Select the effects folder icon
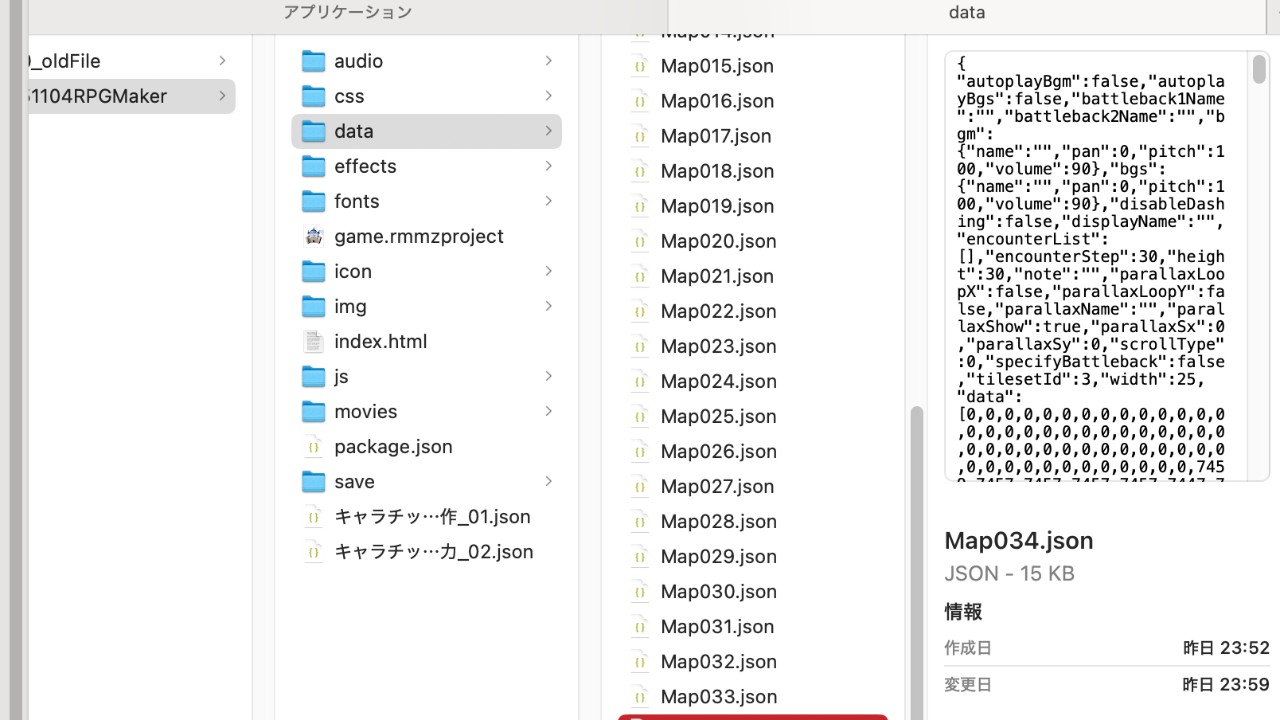This screenshot has width=1280, height=720. [x=313, y=166]
